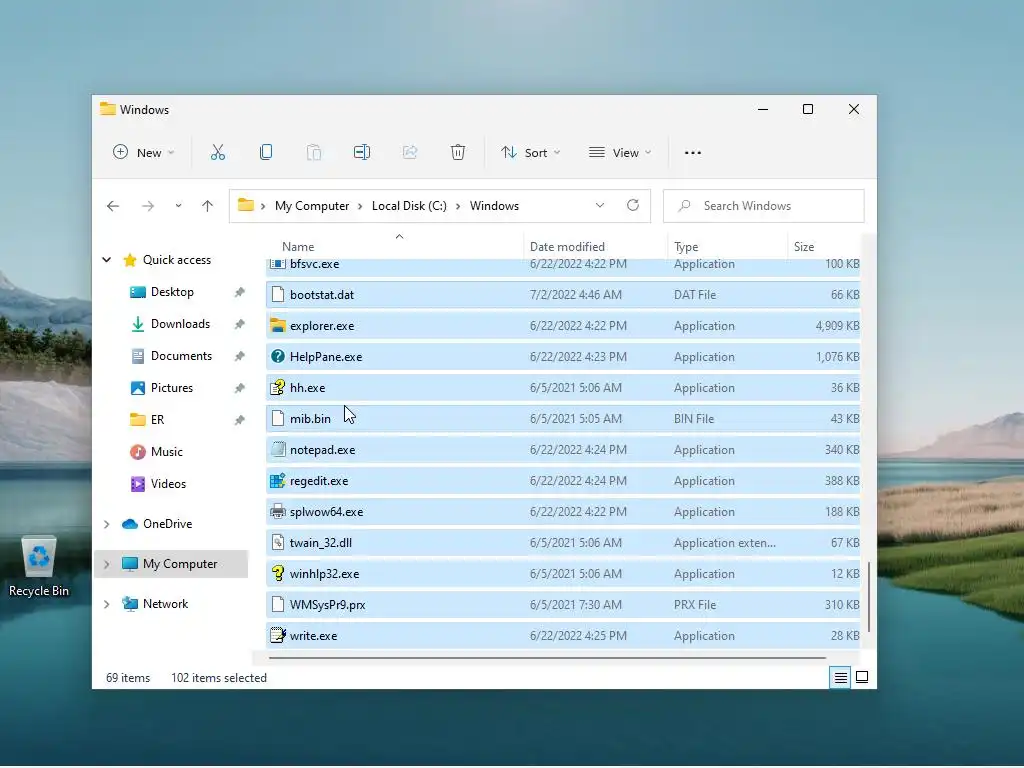The image size is (1024, 768).
Task: Expand the OneDrive tree node
Action: (x=106, y=524)
